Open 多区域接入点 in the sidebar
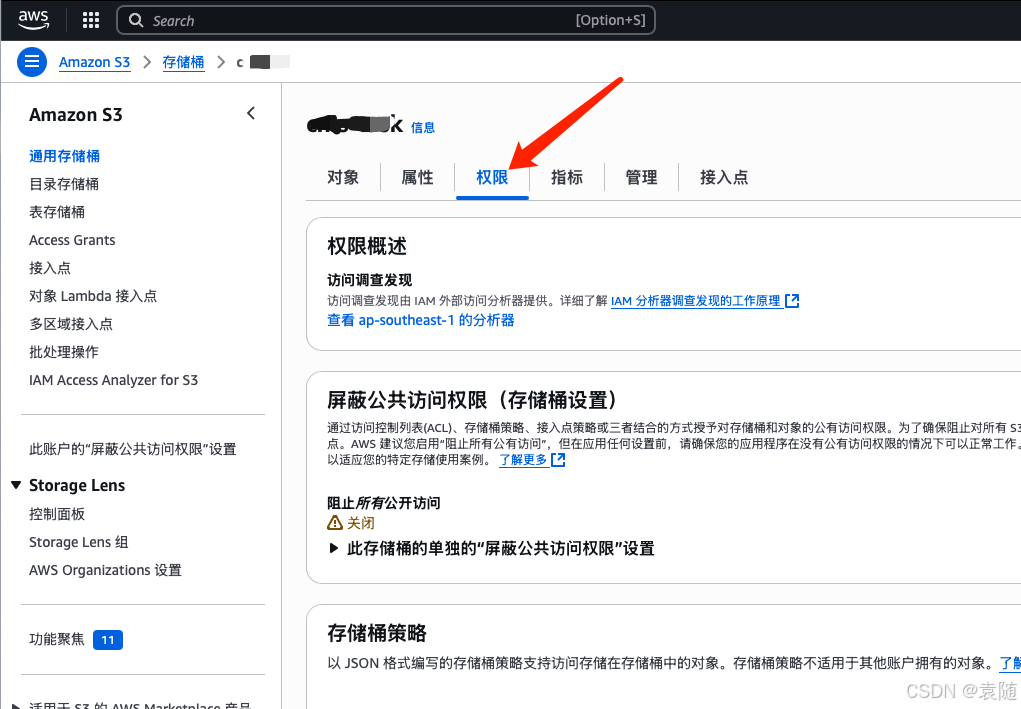1021x709 pixels. pyautogui.click(x=71, y=324)
